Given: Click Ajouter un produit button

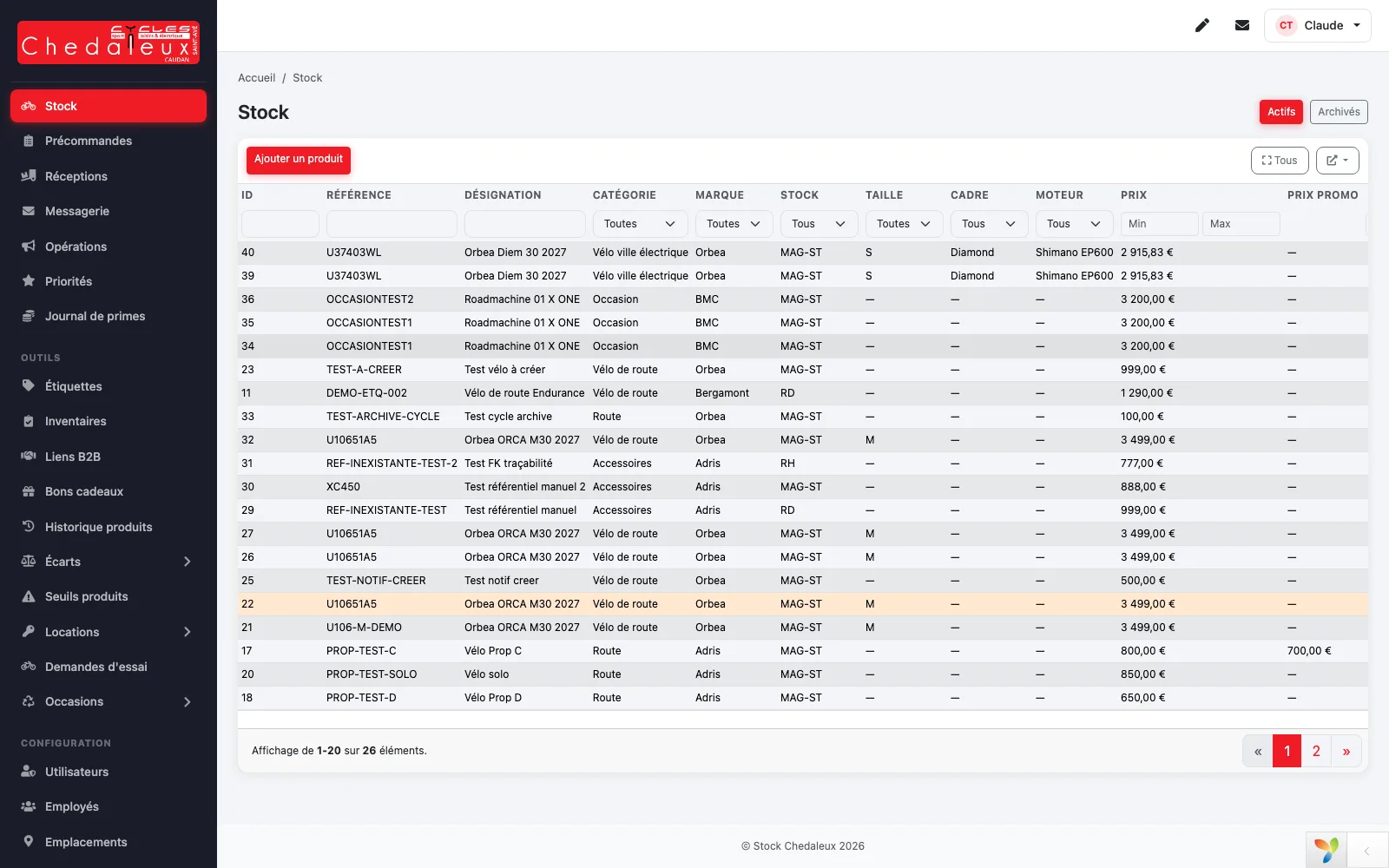Looking at the screenshot, I should [x=299, y=160].
